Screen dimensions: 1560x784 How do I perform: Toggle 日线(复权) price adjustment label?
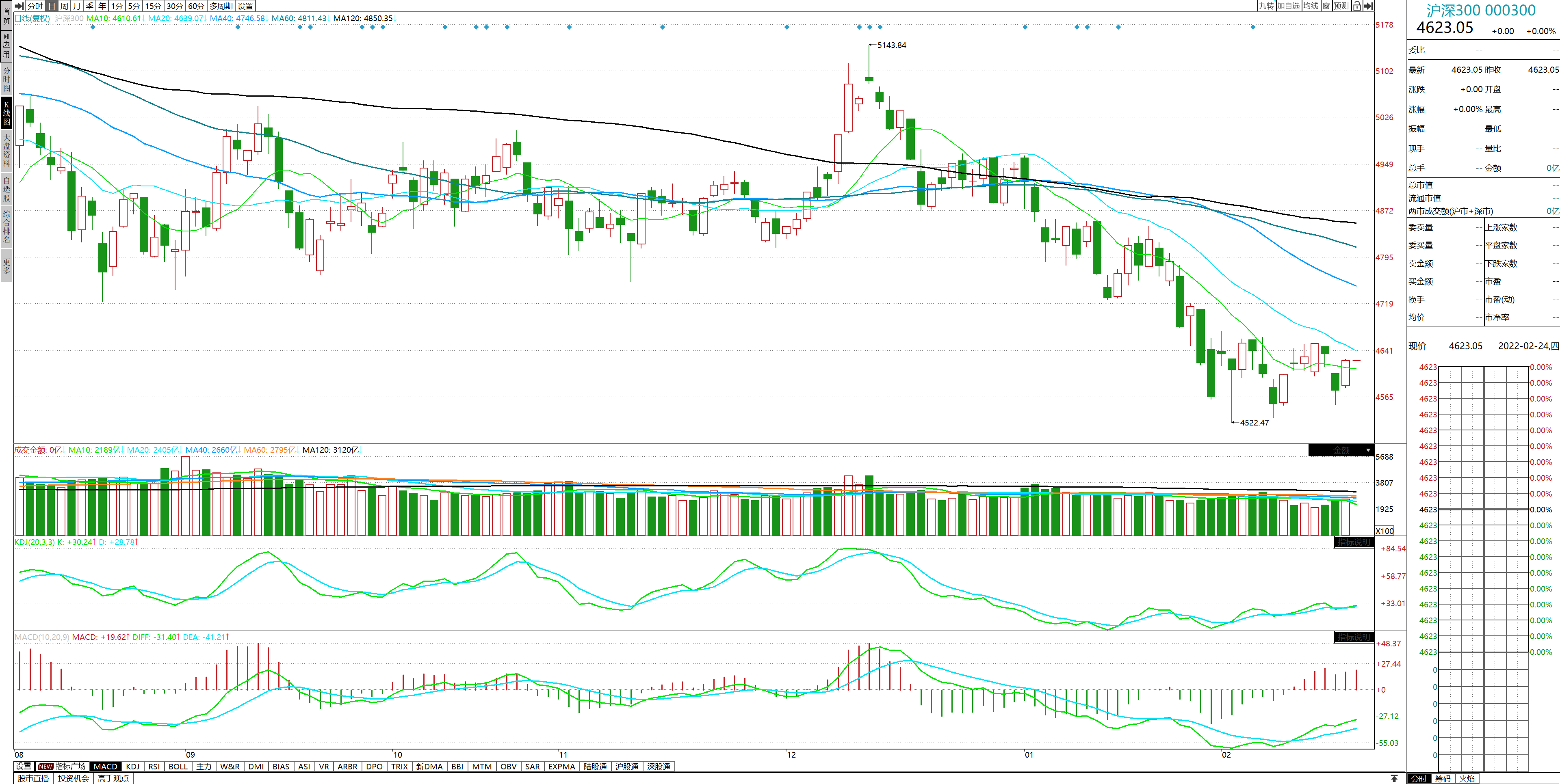click(x=32, y=18)
